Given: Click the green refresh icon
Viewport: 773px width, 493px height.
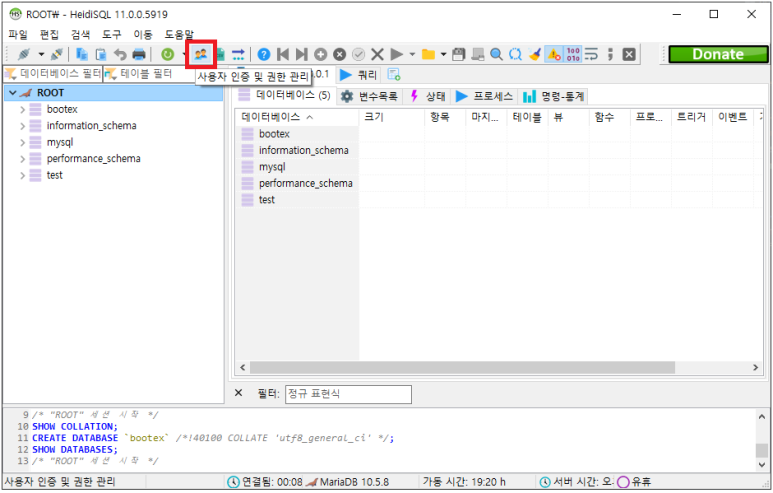Looking at the screenshot, I should click(x=168, y=54).
